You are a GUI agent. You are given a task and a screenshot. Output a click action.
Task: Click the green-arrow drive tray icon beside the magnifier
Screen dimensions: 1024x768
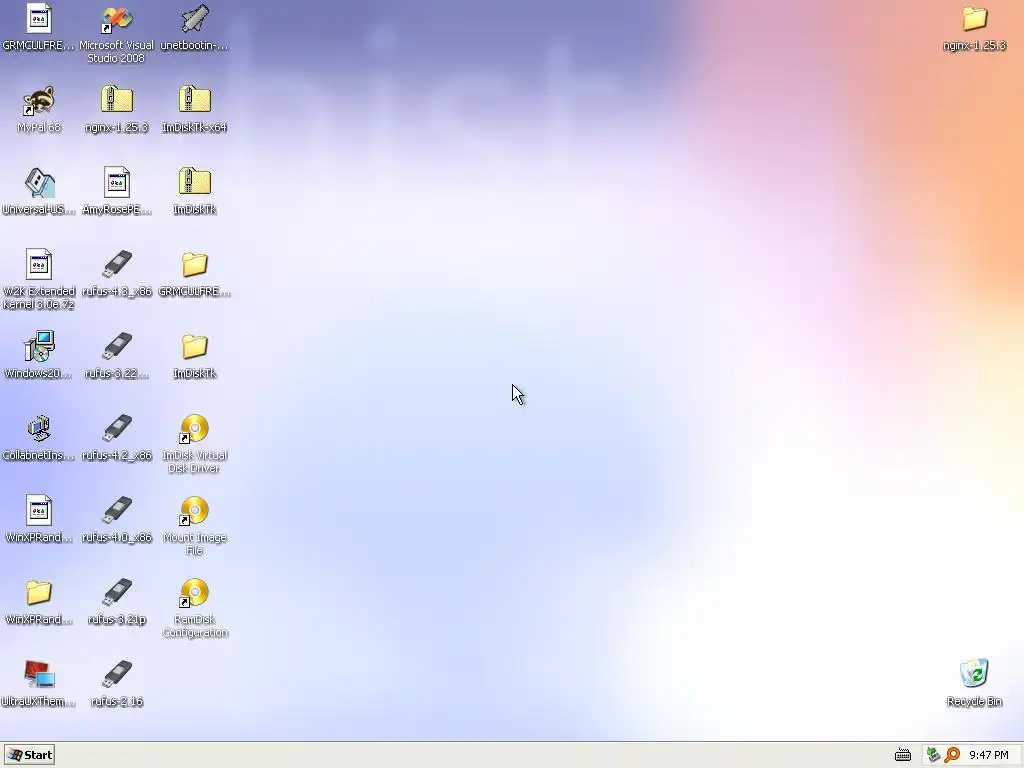click(x=934, y=756)
